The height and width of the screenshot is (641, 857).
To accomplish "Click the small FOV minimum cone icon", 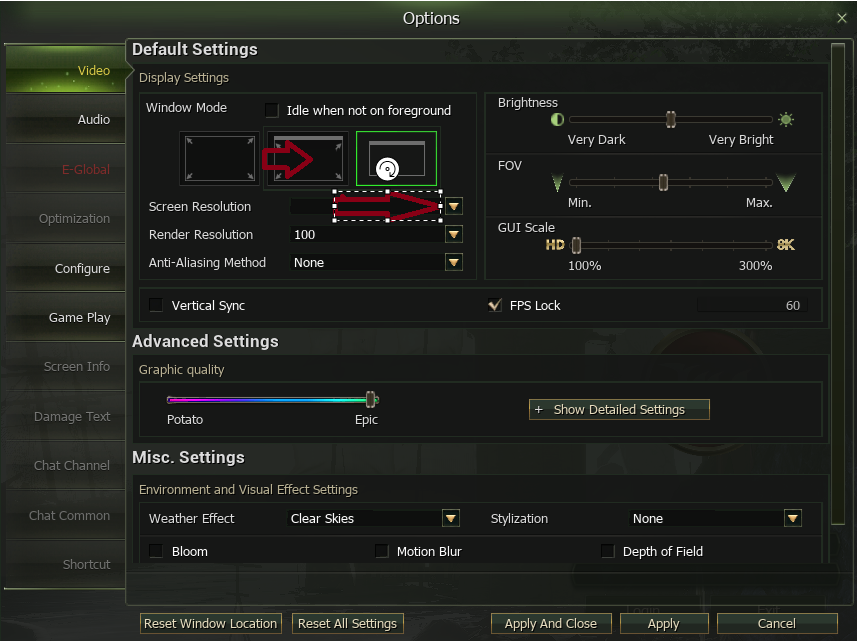I will 557,183.
